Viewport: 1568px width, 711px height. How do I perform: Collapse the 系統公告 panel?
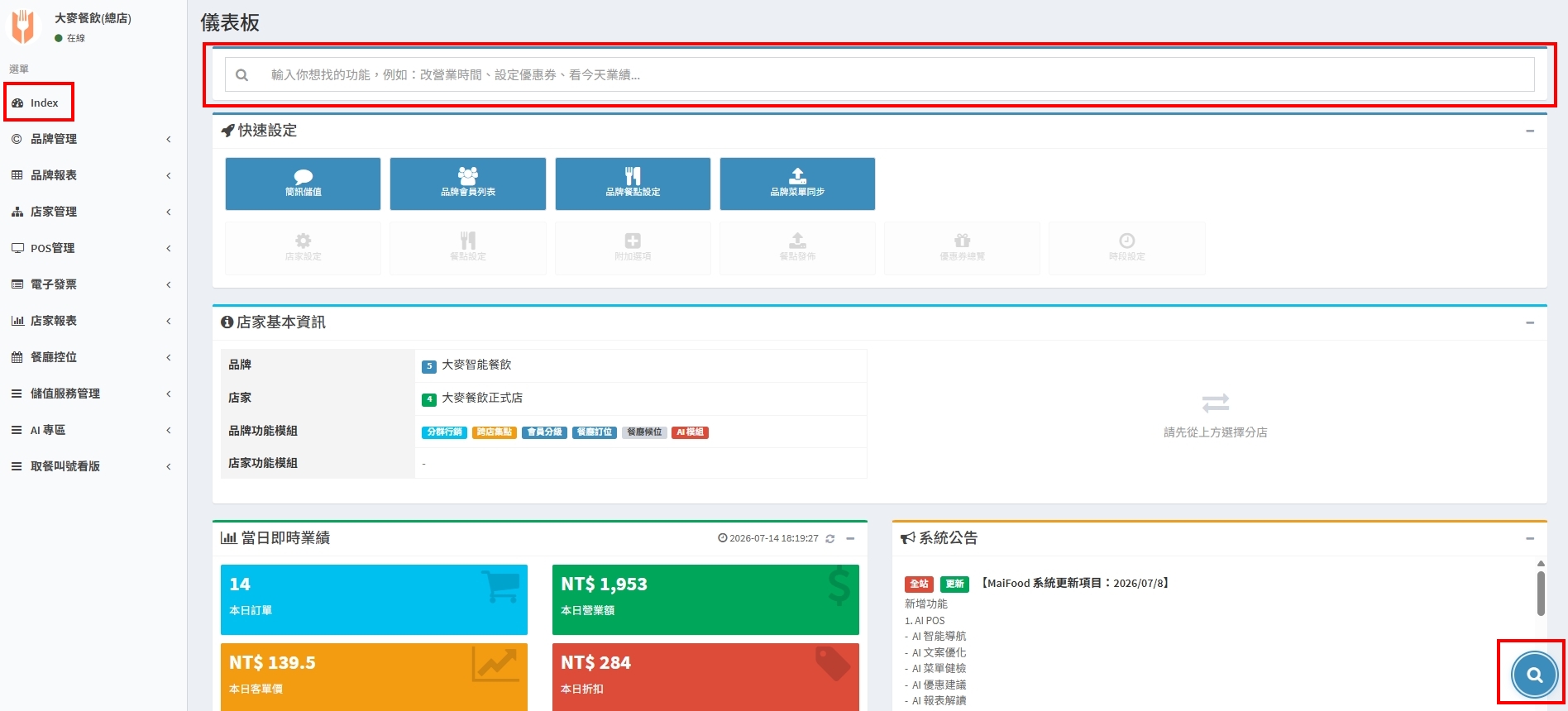(1530, 538)
